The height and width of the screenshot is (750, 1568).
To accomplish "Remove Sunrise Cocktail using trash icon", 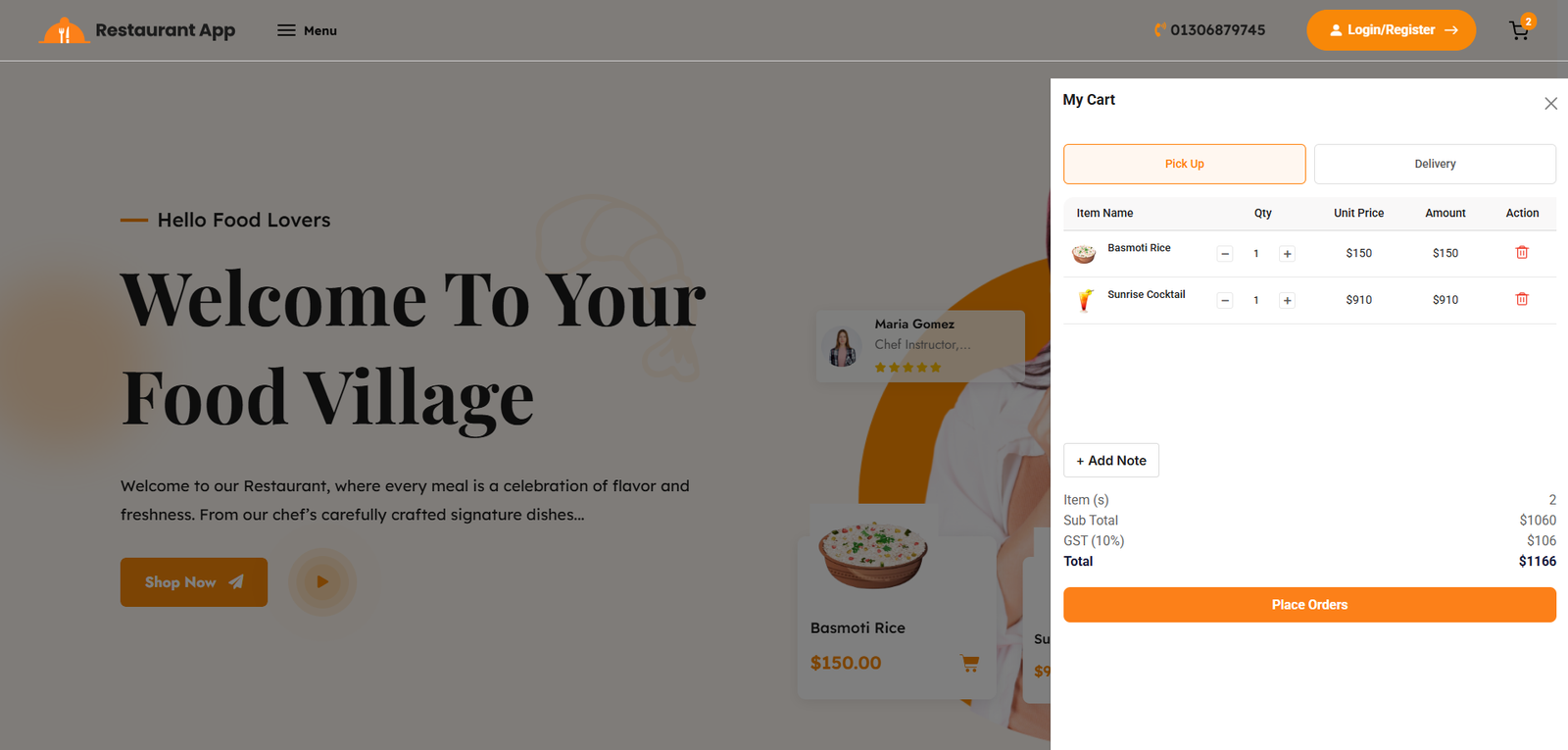I will point(1522,299).
